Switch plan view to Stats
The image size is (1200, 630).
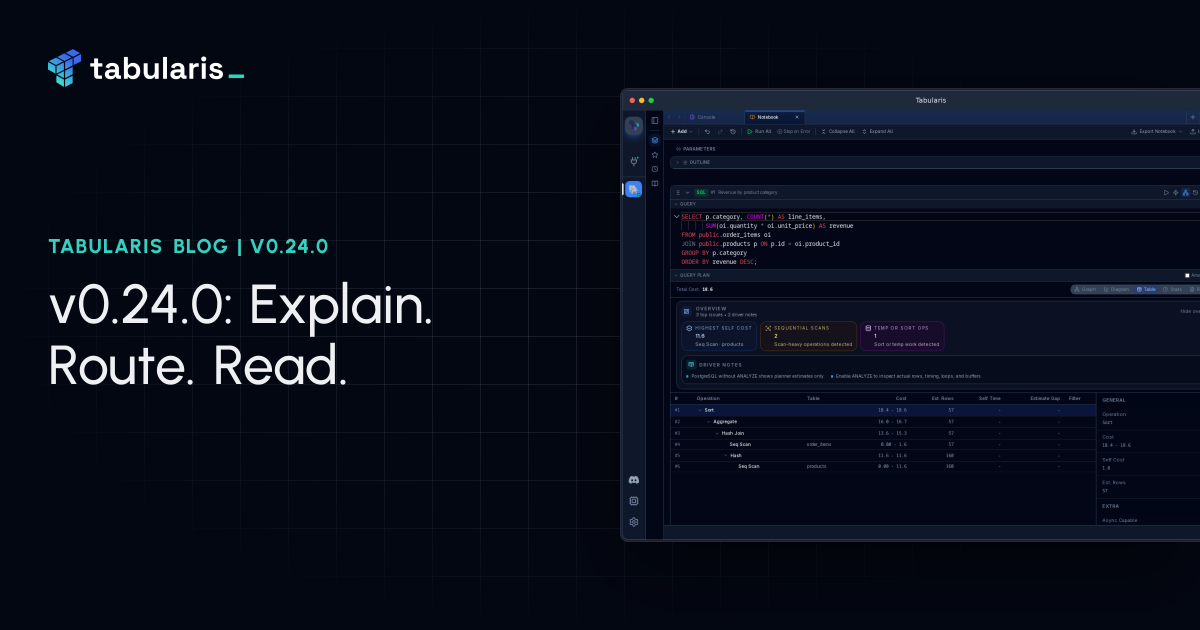[x=1172, y=289]
